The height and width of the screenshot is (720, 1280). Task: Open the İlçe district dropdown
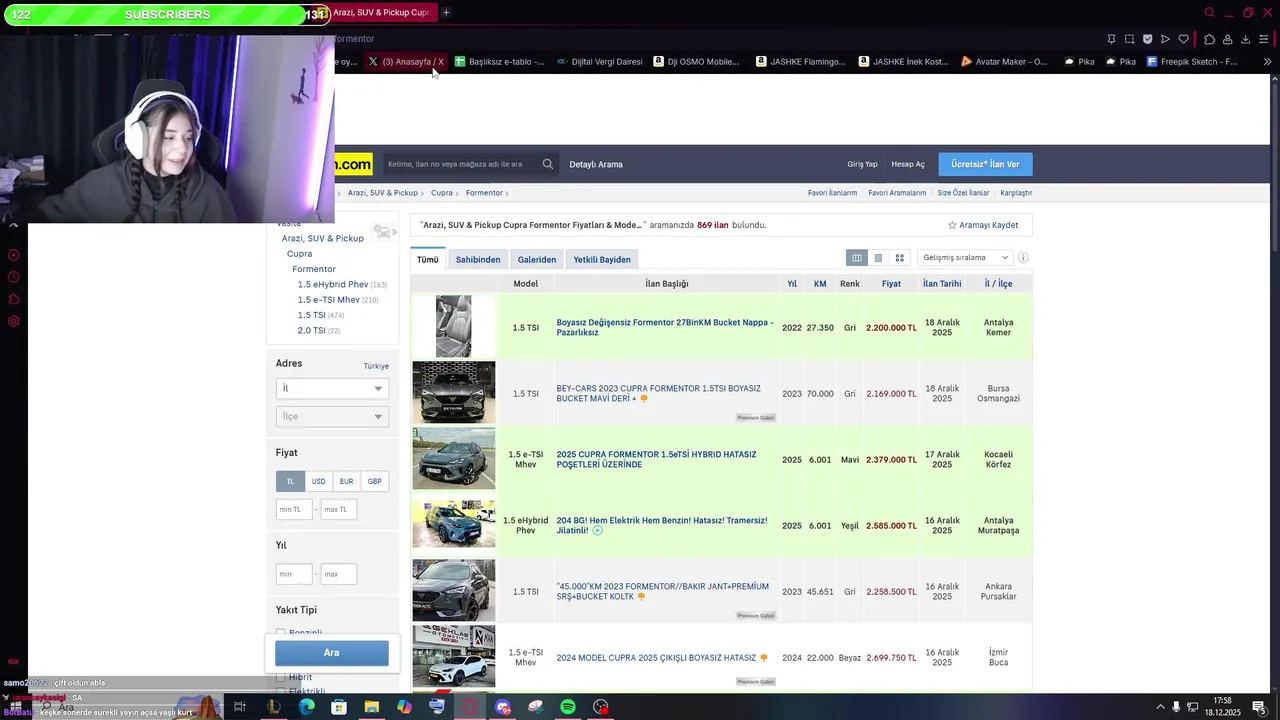click(332, 416)
